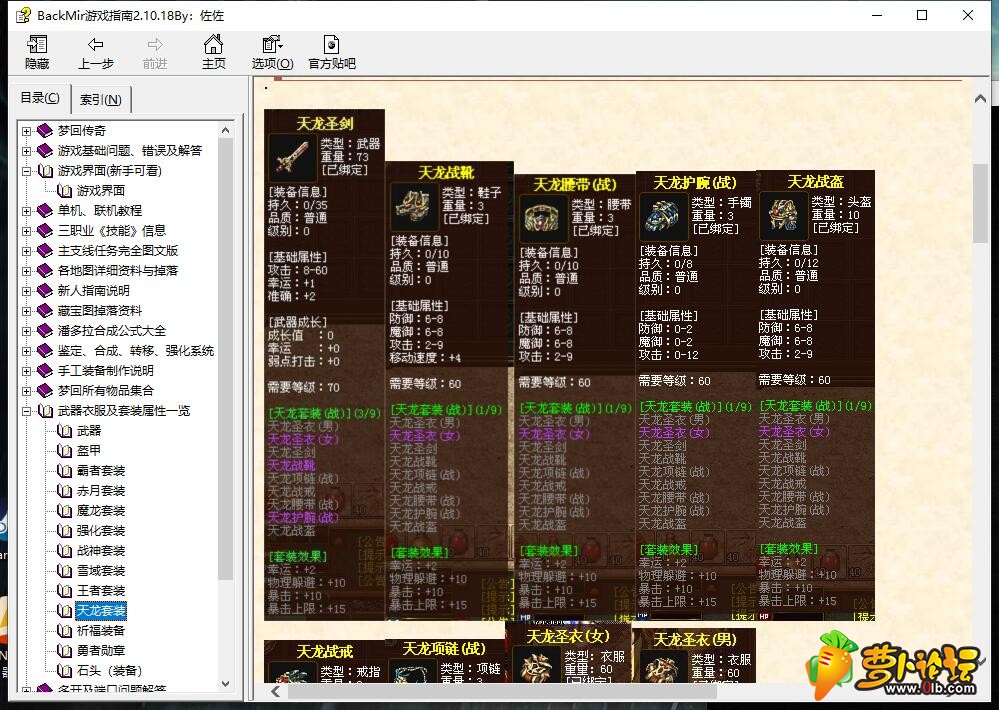Click the BackMir app icon in title bar
Viewport: 999px width, 710px height.
(23, 15)
